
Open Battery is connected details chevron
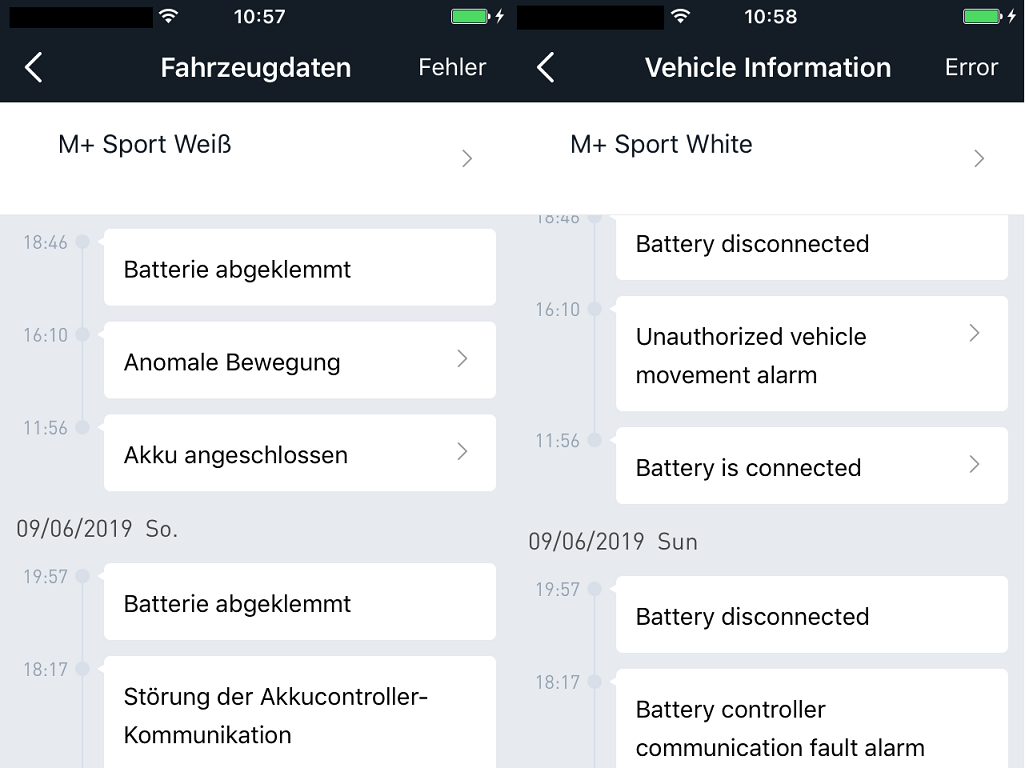(974, 465)
